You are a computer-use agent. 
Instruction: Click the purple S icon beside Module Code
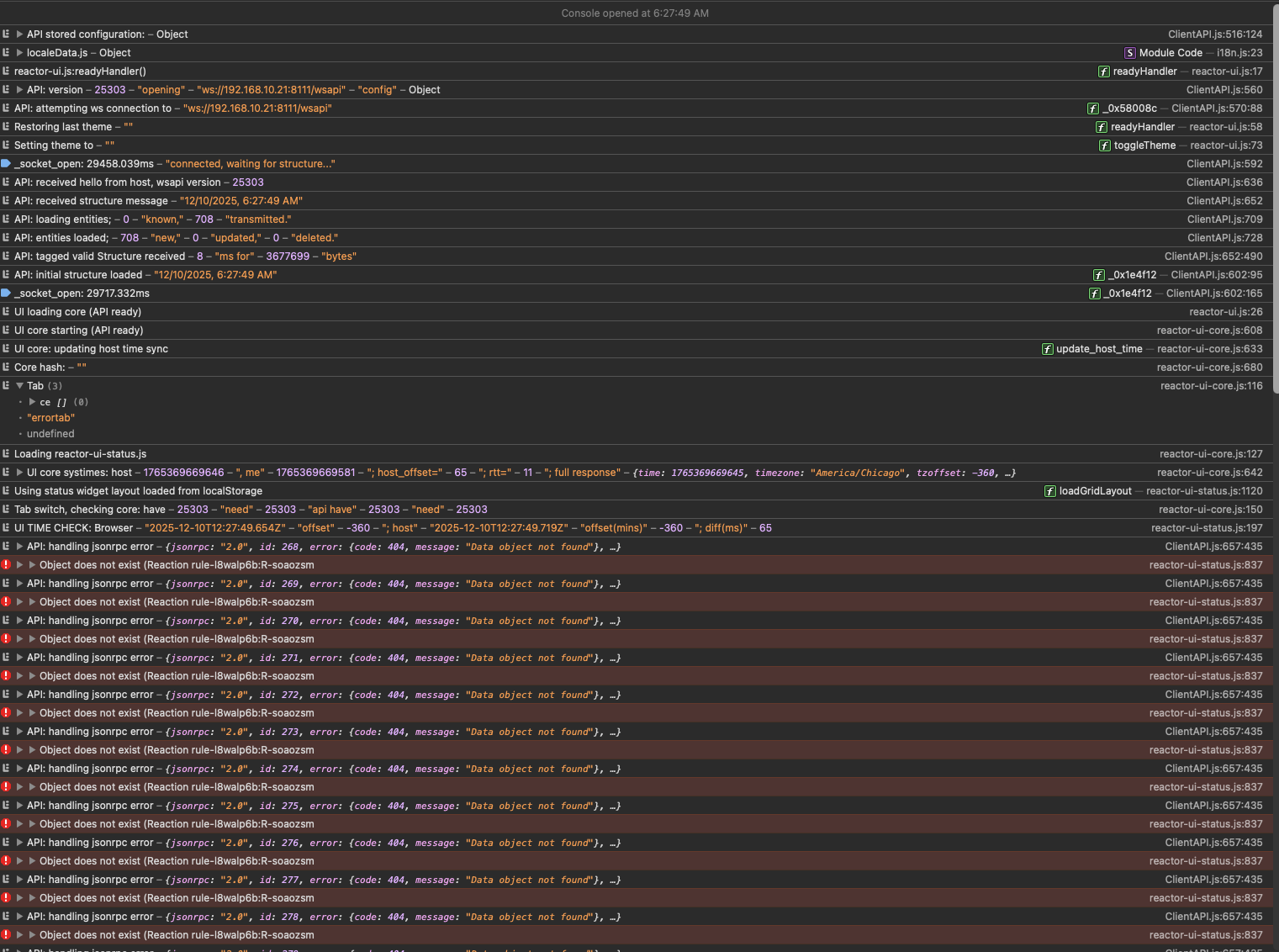pos(1130,53)
